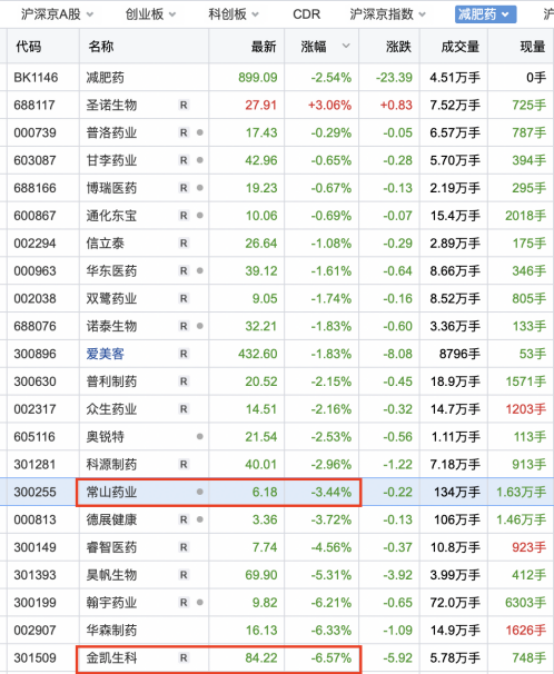Open the 沪深京A股 dropdown

click(x=57, y=14)
